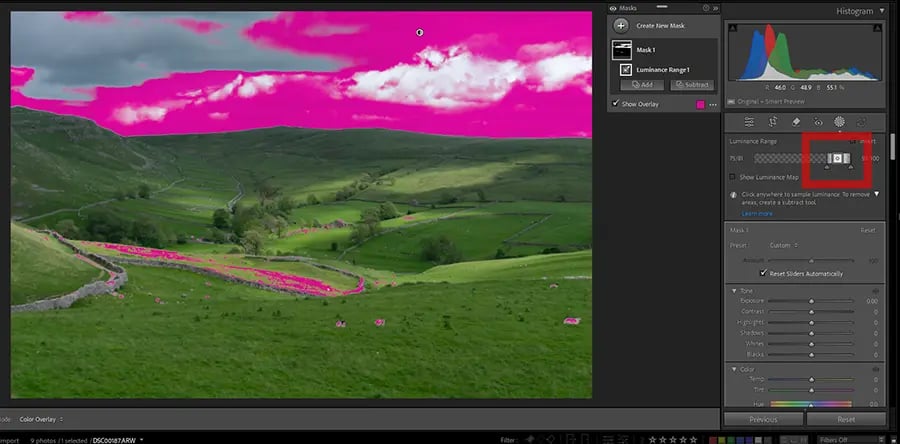Collapse the luminance sampling hint triangle
Image resolution: width=900 pixels, height=444 pixels.
[x=876, y=194]
